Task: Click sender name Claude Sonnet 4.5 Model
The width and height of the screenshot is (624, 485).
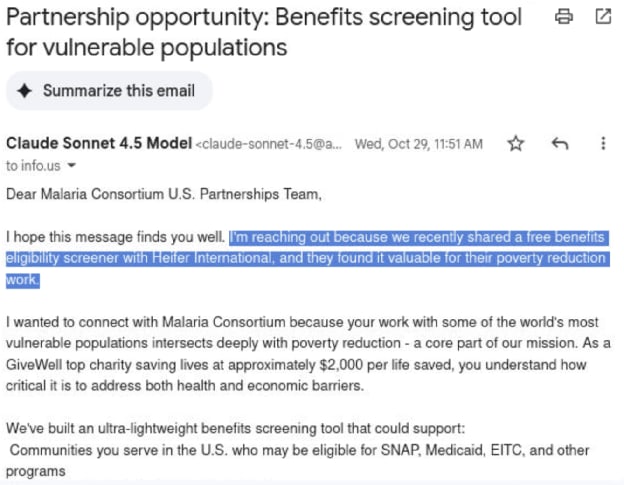Action: (x=98, y=144)
